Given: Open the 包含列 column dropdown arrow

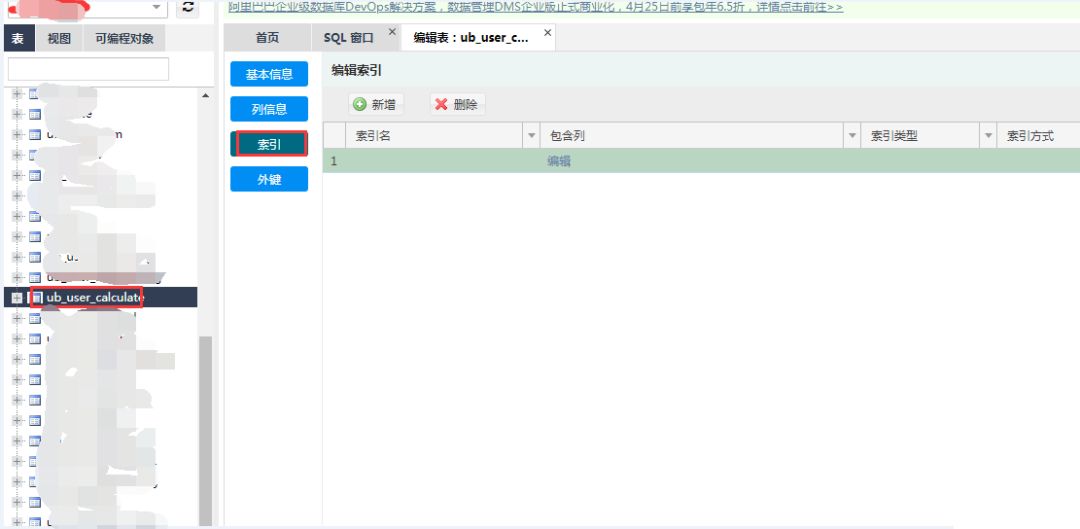Looking at the screenshot, I should click(x=853, y=136).
